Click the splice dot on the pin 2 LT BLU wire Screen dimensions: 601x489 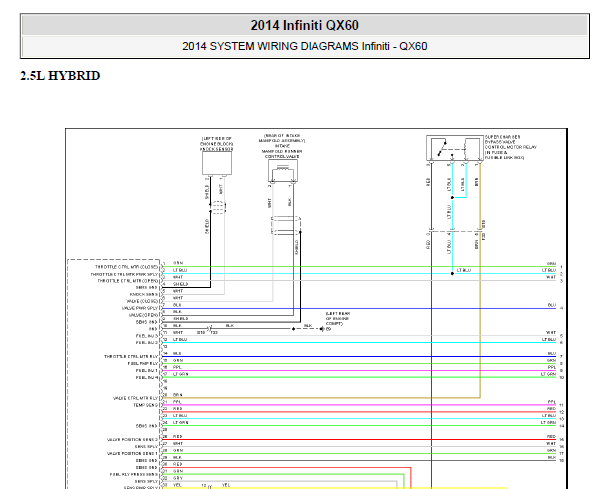point(452,274)
